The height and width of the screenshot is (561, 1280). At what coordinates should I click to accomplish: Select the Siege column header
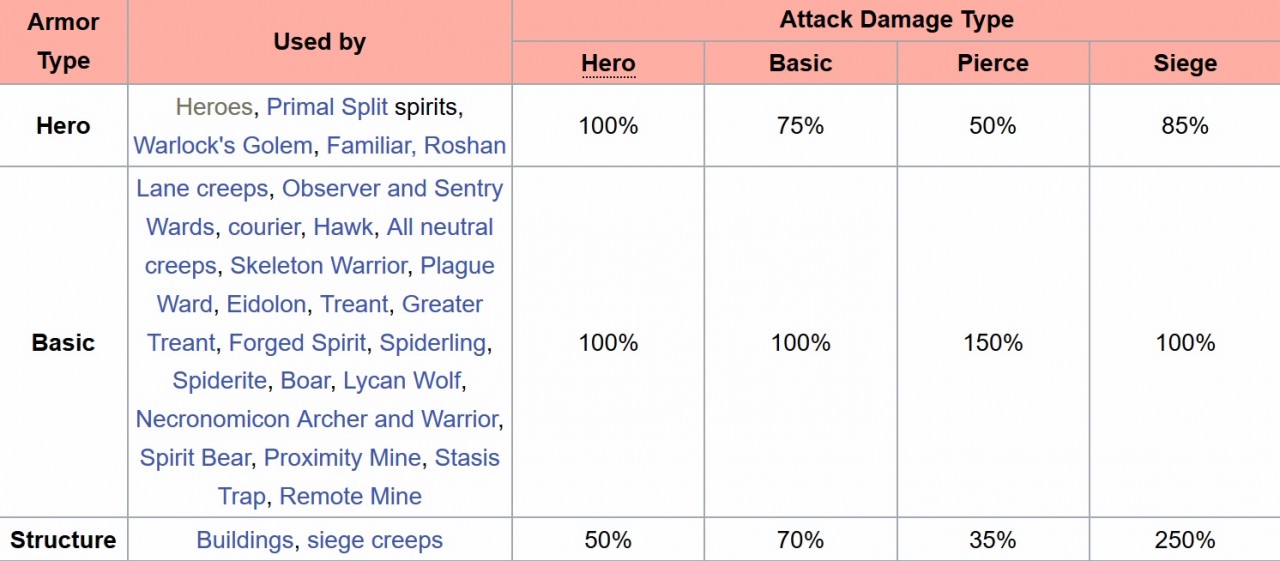tap(1185, 63)
